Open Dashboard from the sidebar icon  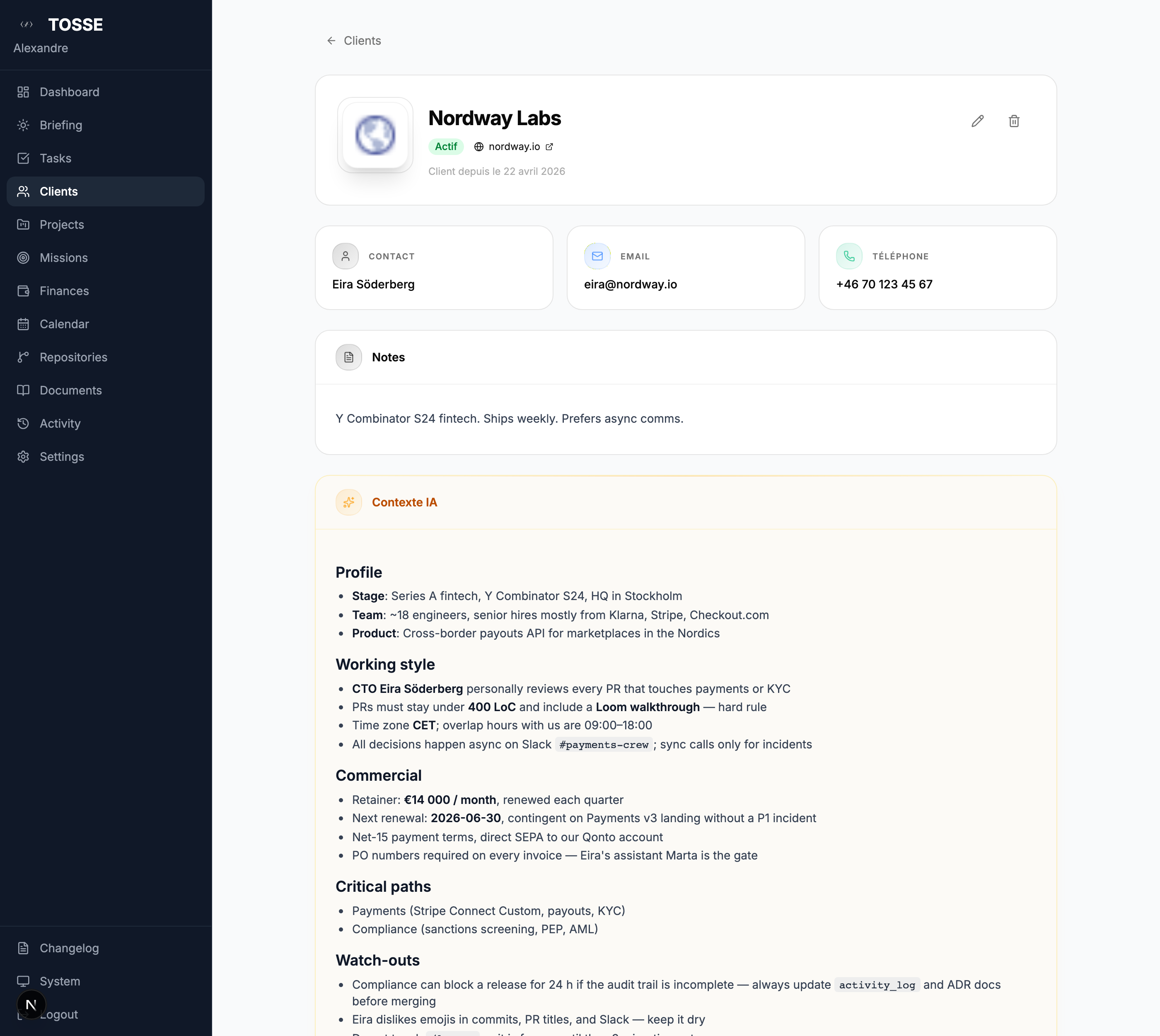click(x=23, y=92)
